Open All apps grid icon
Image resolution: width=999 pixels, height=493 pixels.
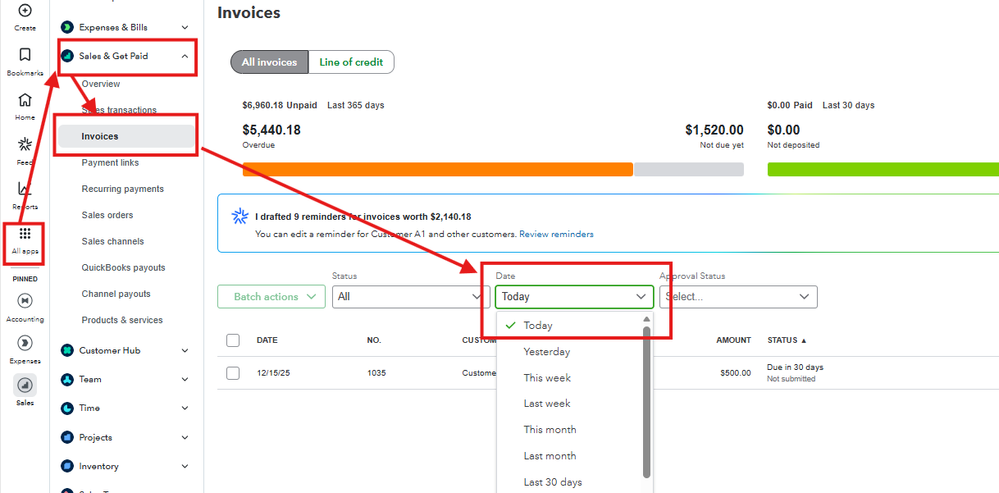coord(25,234)
